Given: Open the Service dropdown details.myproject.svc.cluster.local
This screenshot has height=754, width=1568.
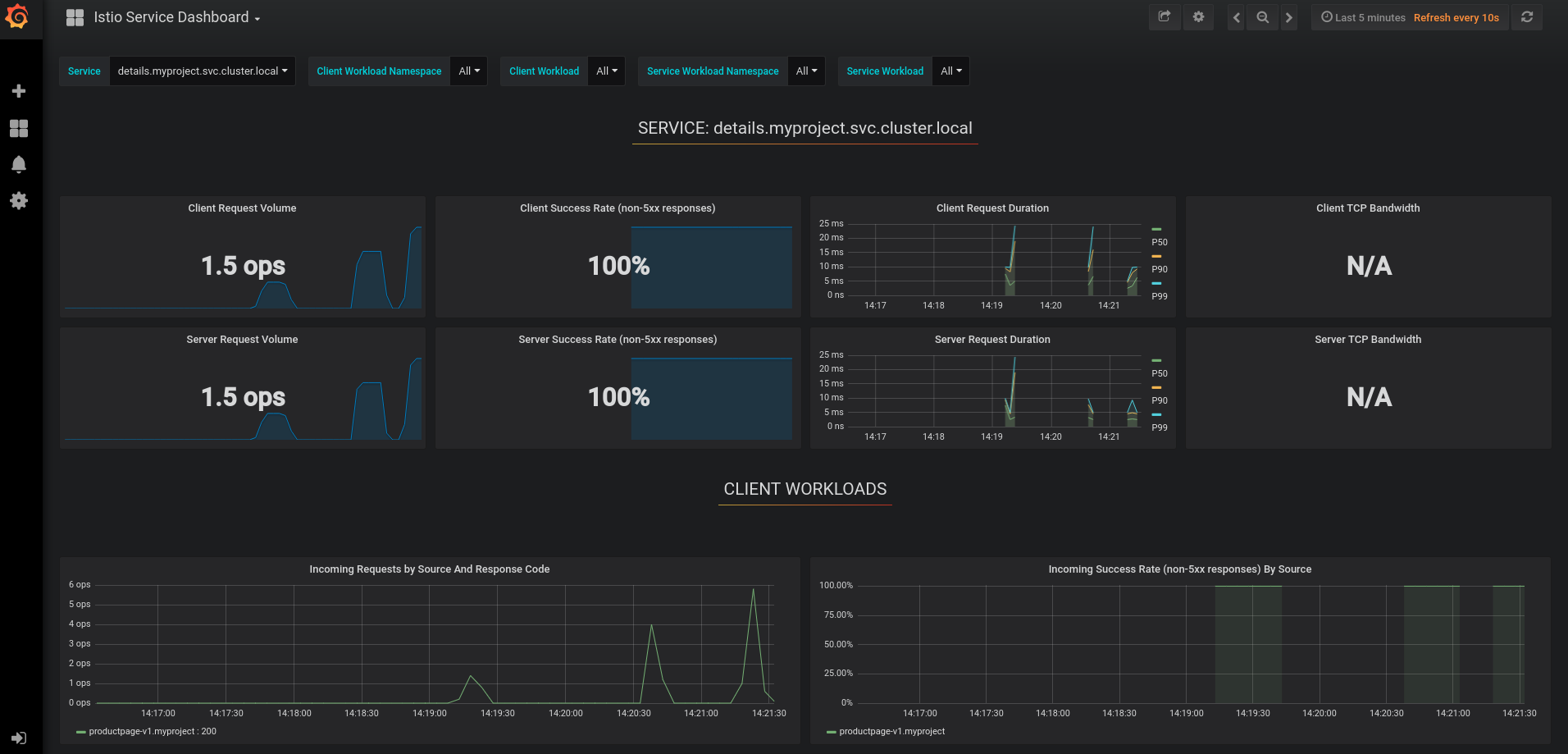Looking at the screenshot, I should pyautogui.click(x=202, y=71).
